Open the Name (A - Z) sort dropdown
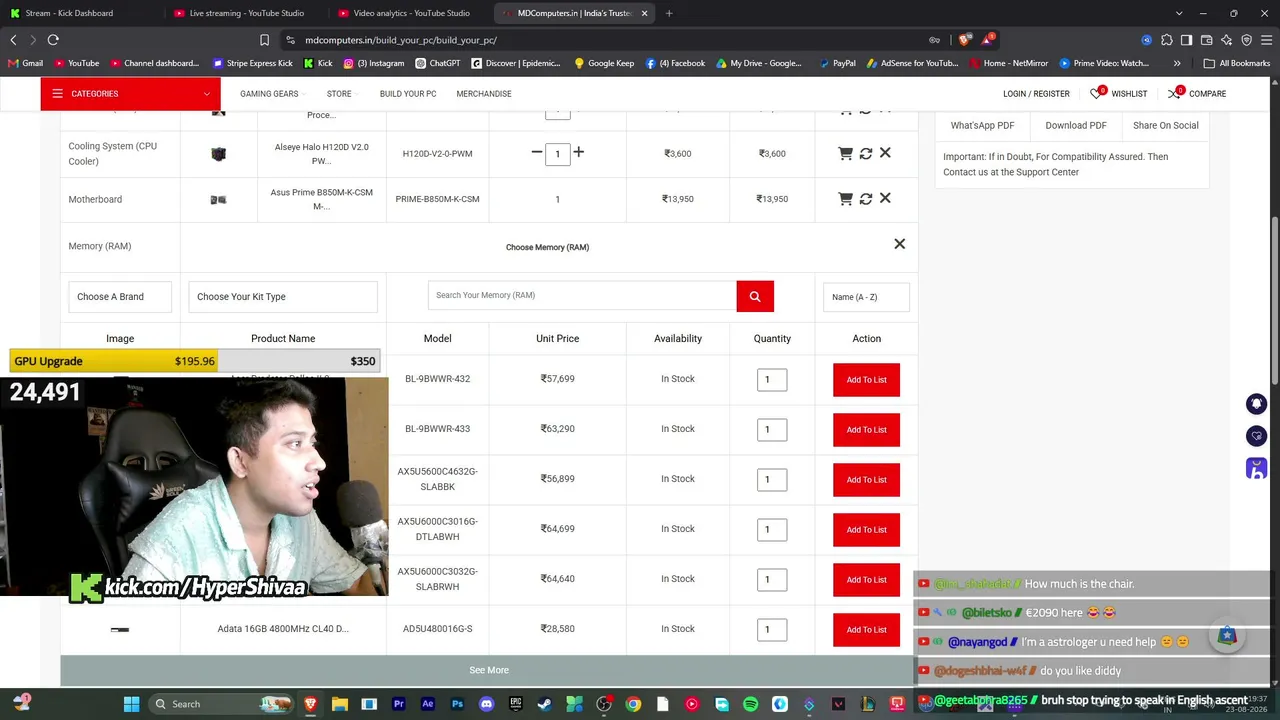 point(866,297)
